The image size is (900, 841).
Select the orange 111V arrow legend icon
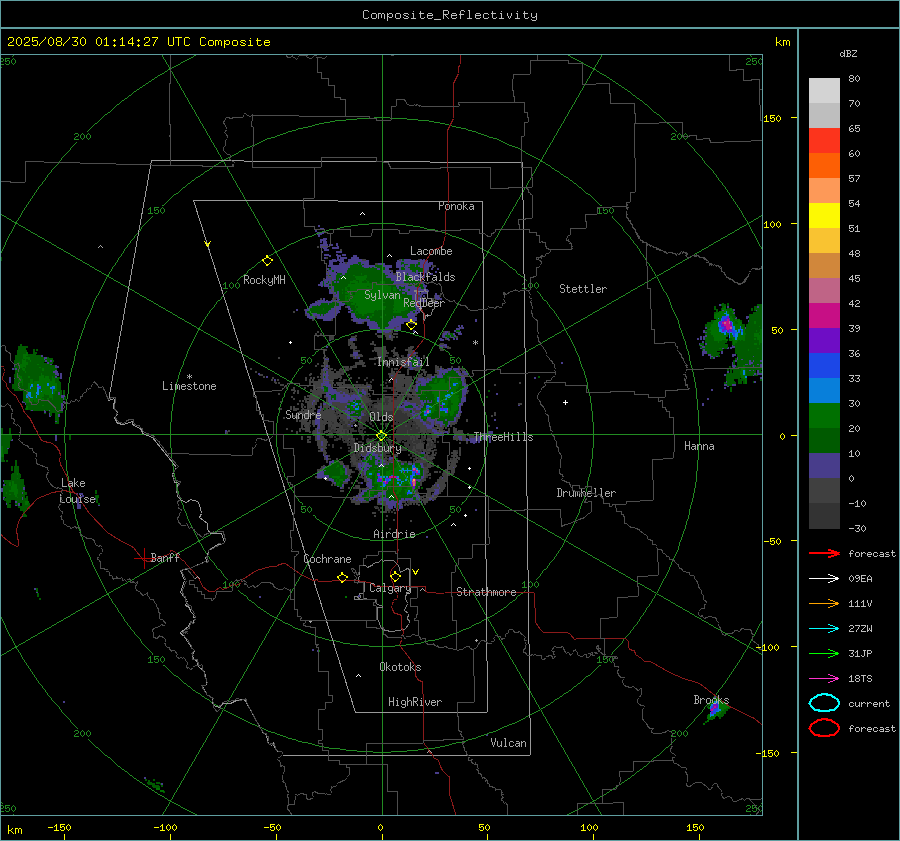tap(824, 603)
